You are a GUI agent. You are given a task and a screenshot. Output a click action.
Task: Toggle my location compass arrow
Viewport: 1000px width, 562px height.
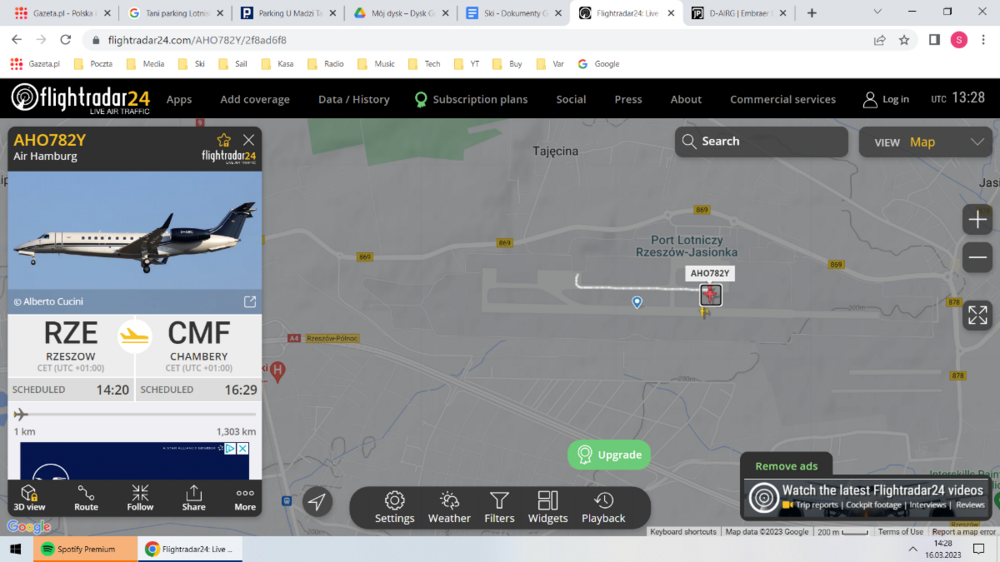[x=317, y=501]
